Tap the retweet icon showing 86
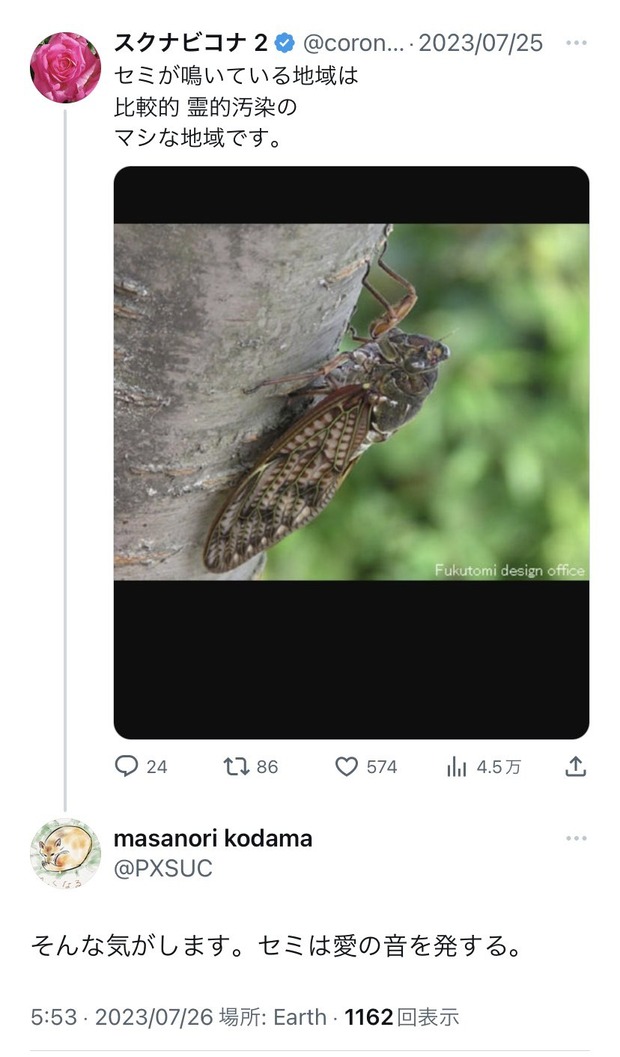The width and height of the screenshot is (620, 1057). [x=236, y=766]
